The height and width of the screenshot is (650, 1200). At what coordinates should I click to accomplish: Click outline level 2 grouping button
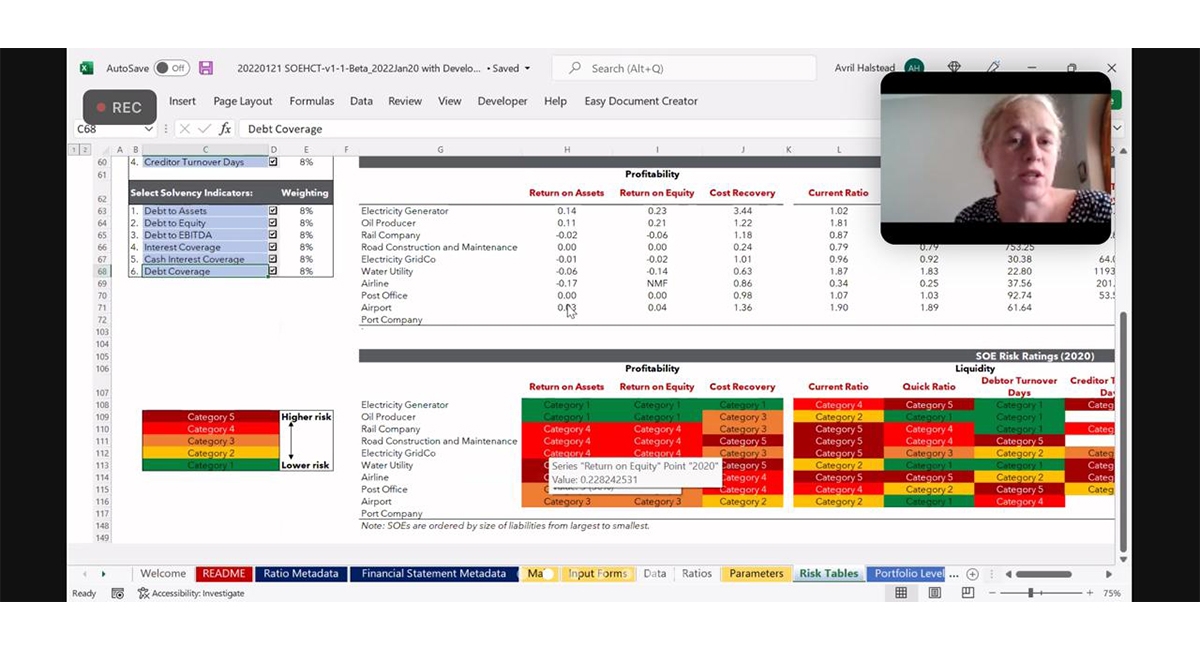tap(84, 149)
